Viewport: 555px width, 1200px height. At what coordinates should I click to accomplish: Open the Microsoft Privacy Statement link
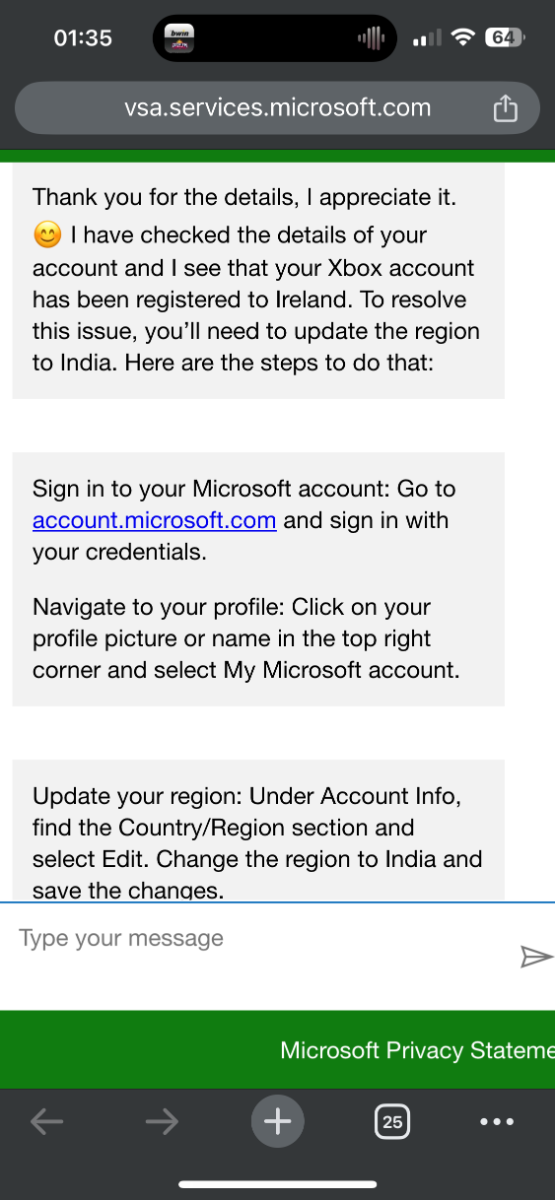coord(417,1050)
